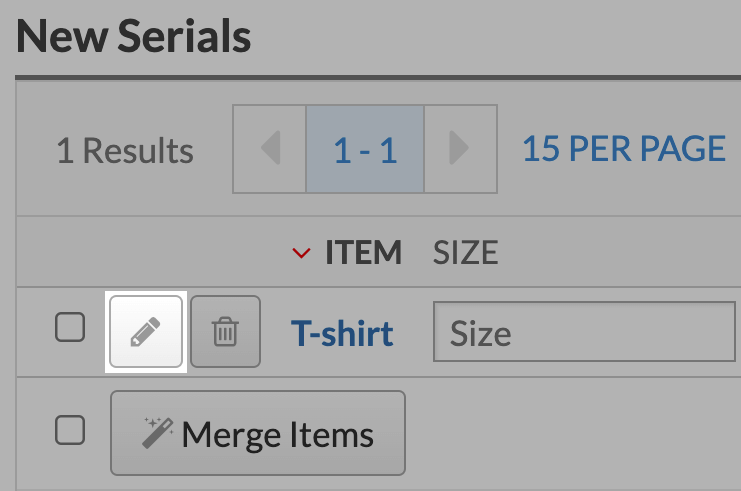
Task: Click the New Serials heading
Action: 133,36
